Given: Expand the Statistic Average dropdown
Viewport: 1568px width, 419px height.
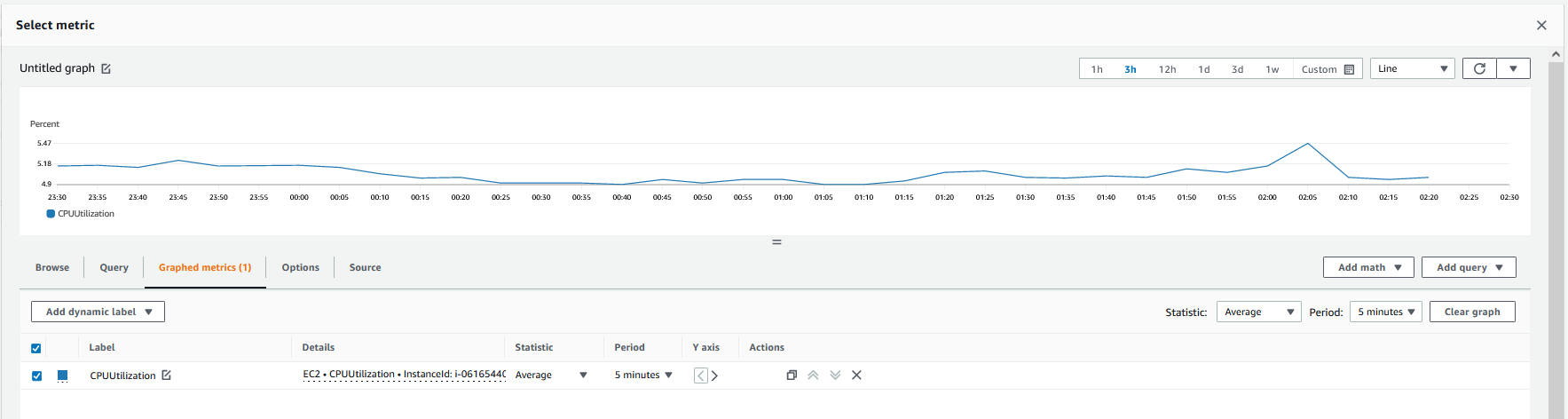Looking at the screenshot, I should tap(1258, 312).
